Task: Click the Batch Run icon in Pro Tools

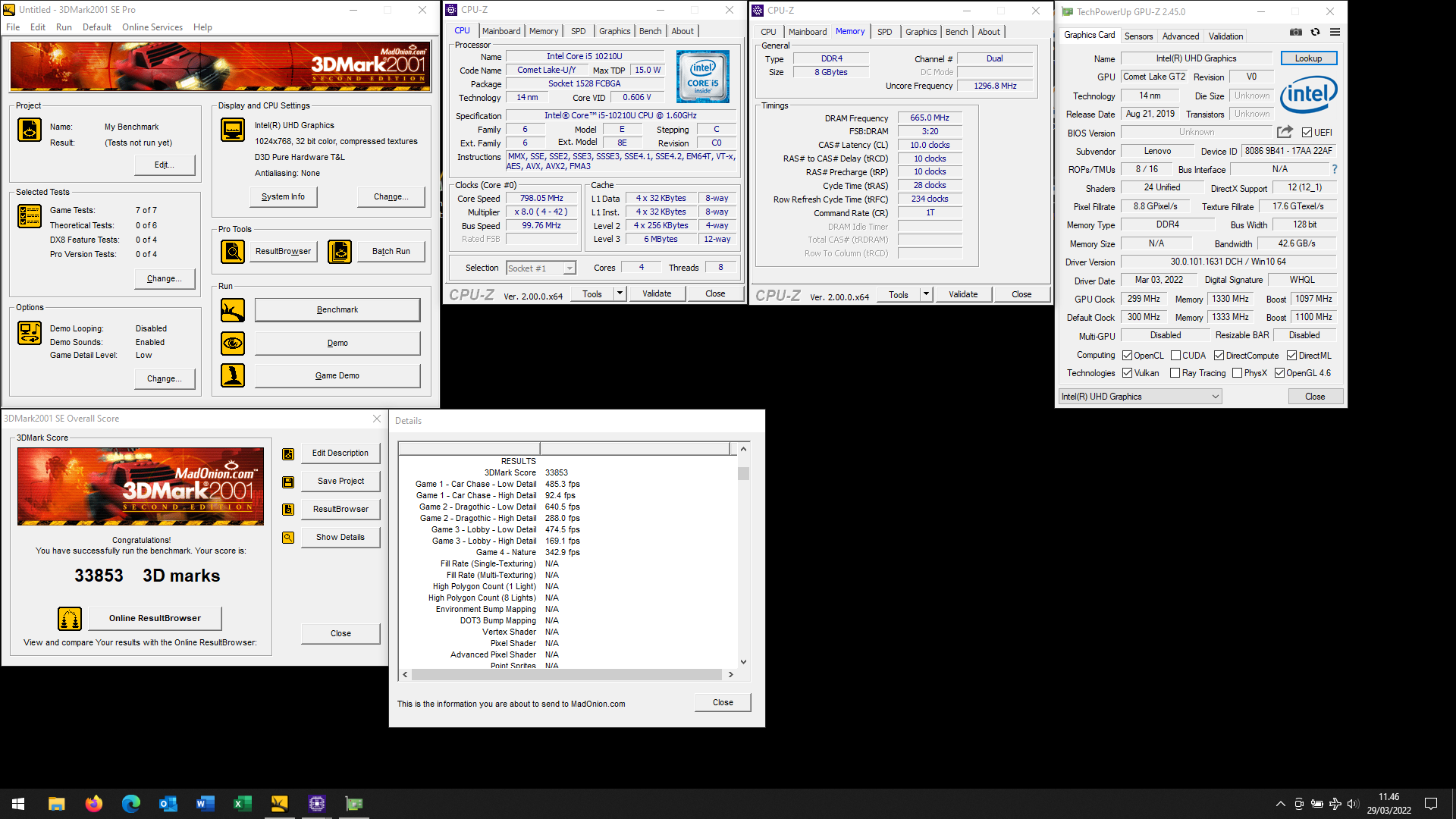Action: coord(340,251)
